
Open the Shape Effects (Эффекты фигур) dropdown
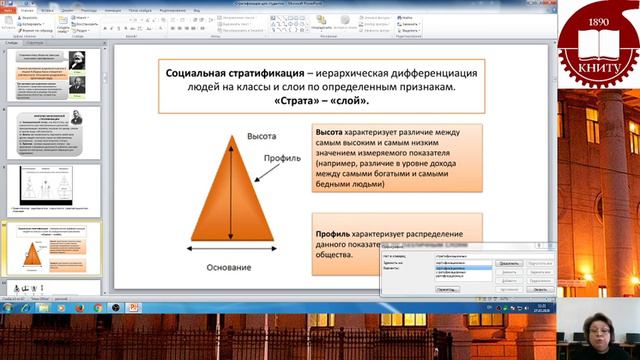(x=375, y=30)
